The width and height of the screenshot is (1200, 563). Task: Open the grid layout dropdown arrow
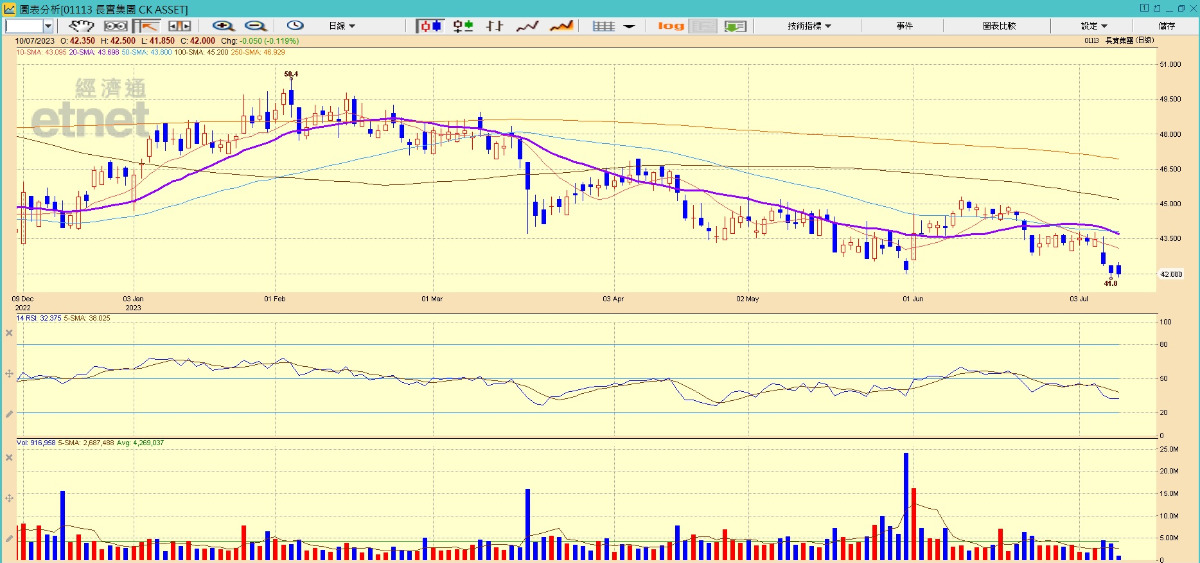629,26
